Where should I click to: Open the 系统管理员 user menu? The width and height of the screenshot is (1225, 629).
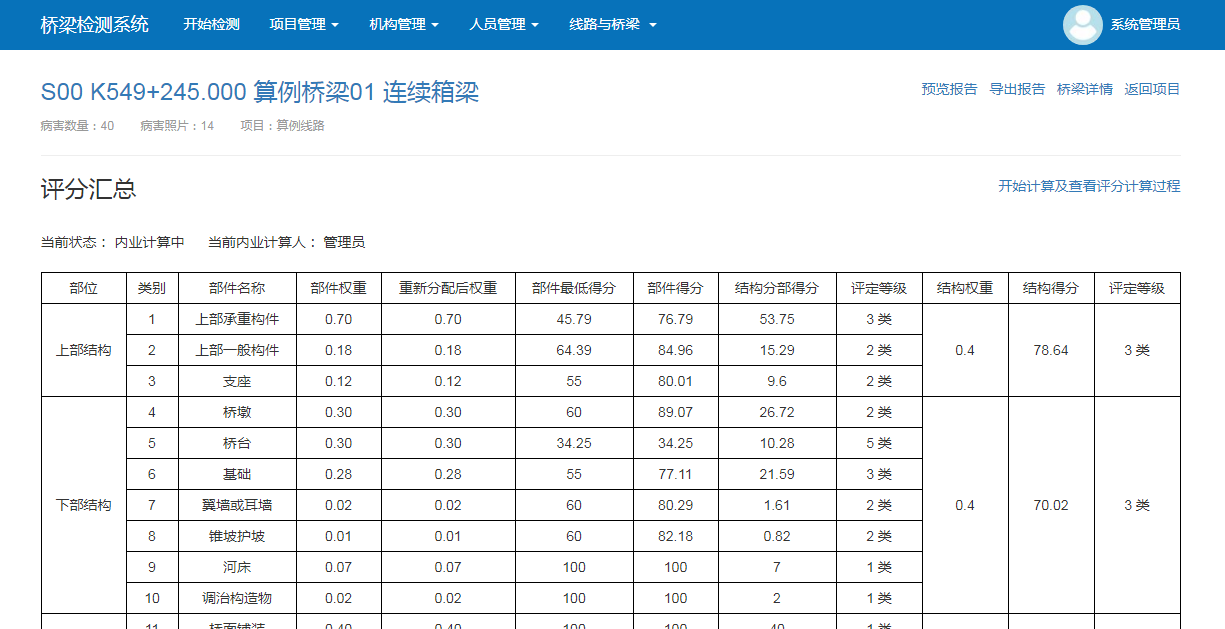click(x=1144, y=24)
